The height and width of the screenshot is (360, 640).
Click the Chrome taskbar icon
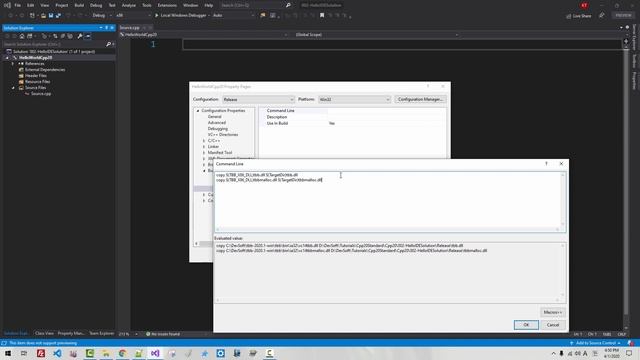coord(122,353)
